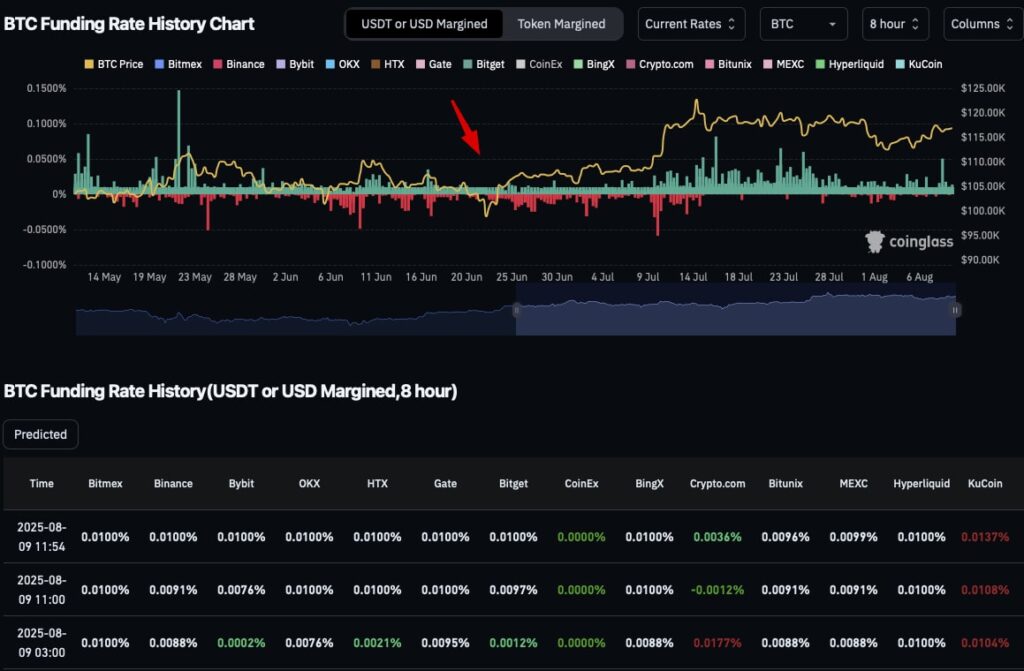
Task: Toggle KuCoin legend series
Action: [919, 64]
